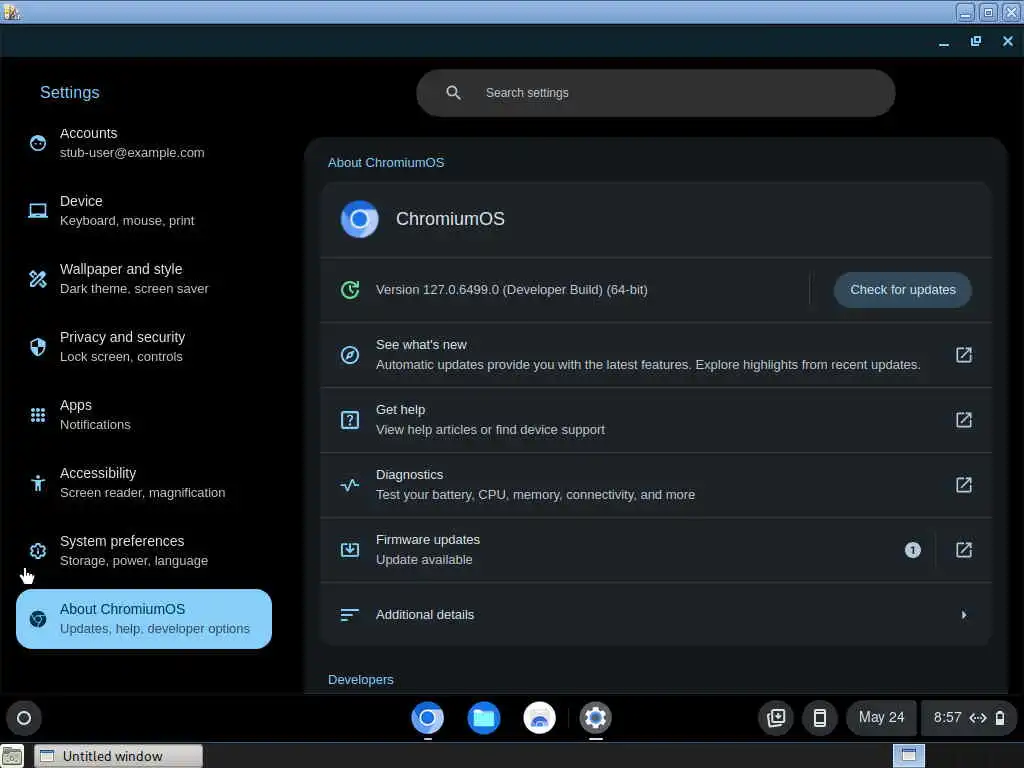This screenshot has height=768, width=1024.
Task: Restore the Settings window size
Action: click(x=976, y=41)
